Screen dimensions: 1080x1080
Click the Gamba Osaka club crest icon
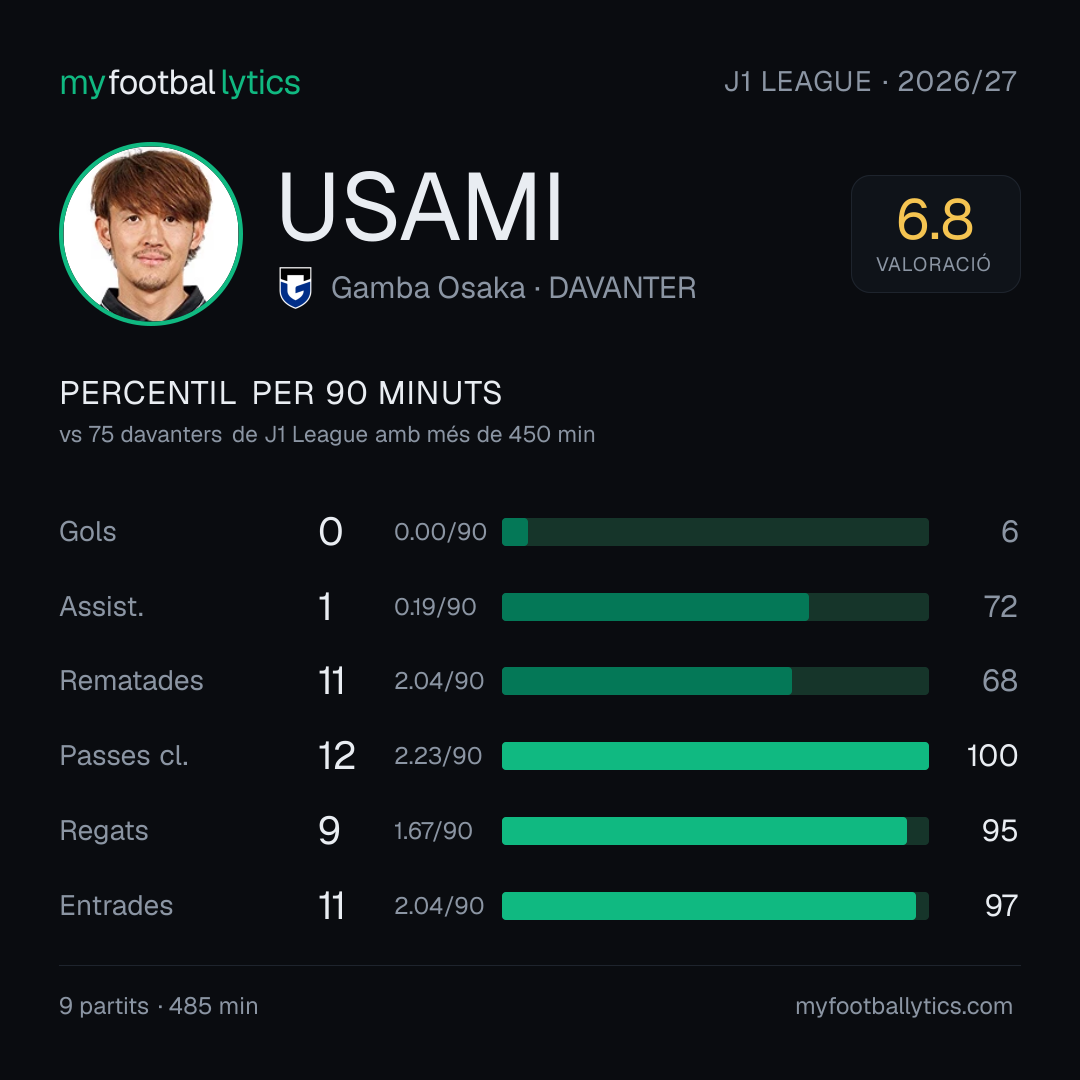point(295,287)
